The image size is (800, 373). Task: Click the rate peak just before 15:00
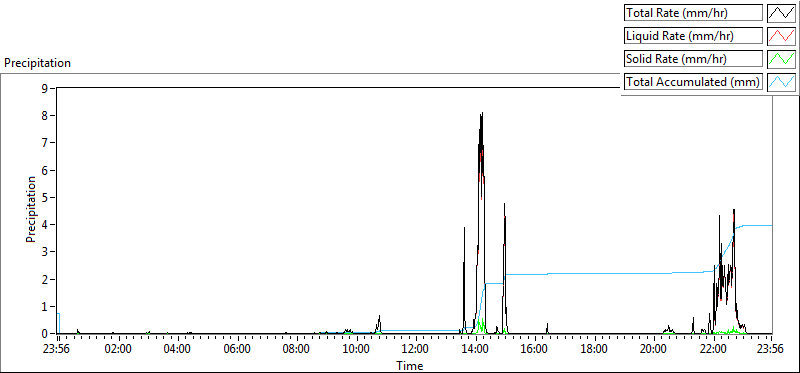coord(504,206)
